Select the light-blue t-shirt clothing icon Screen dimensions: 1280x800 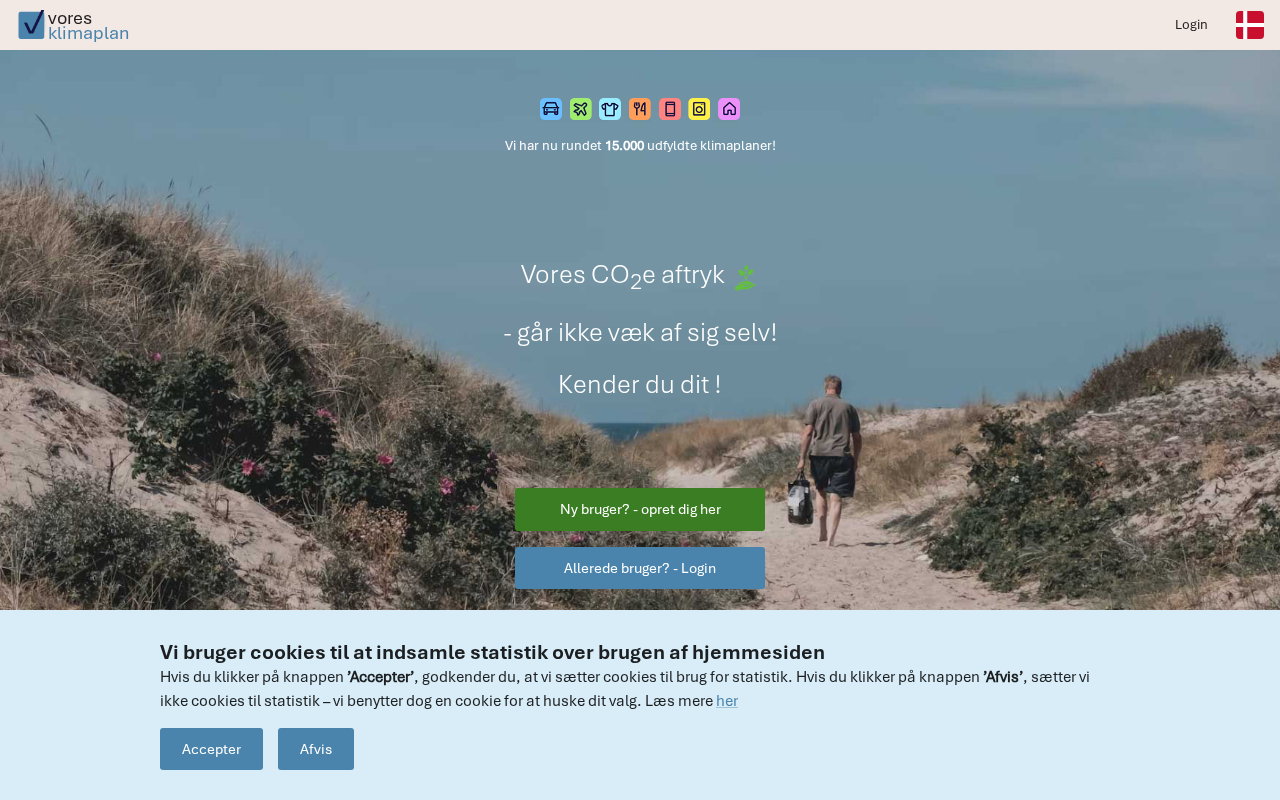[610, 109]
